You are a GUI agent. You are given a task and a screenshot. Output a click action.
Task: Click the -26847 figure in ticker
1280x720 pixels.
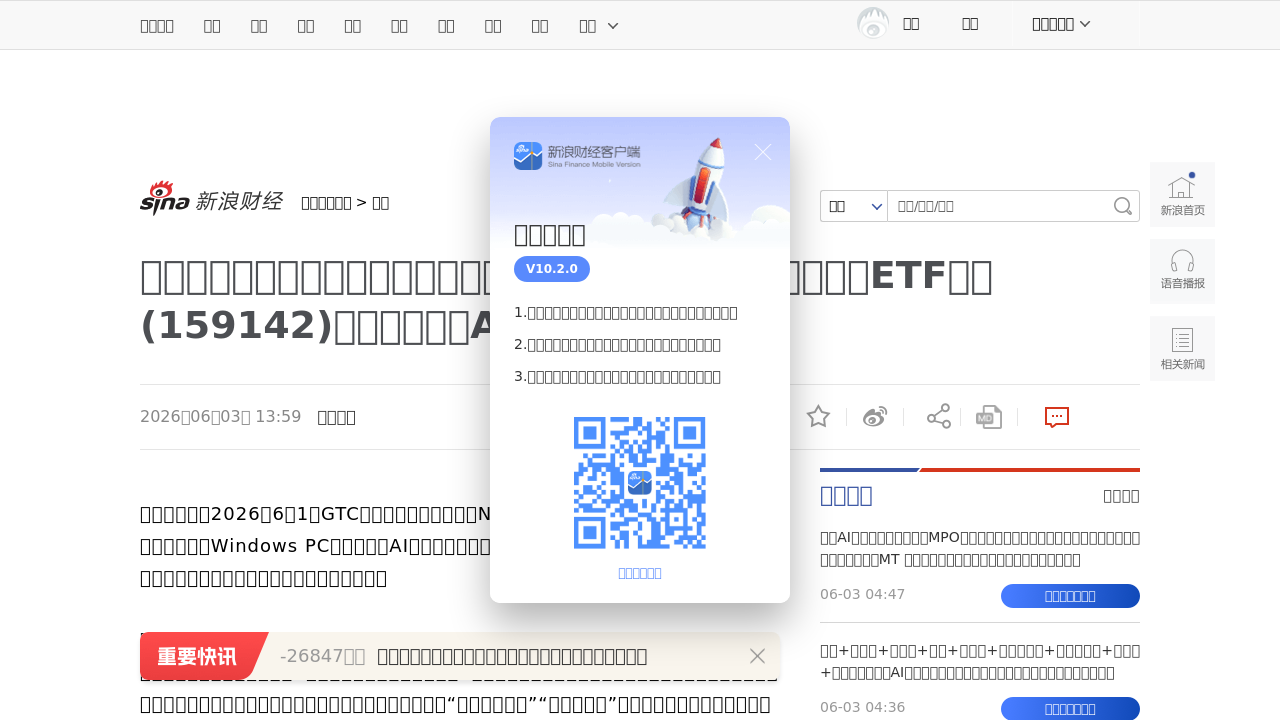point(322,656)
